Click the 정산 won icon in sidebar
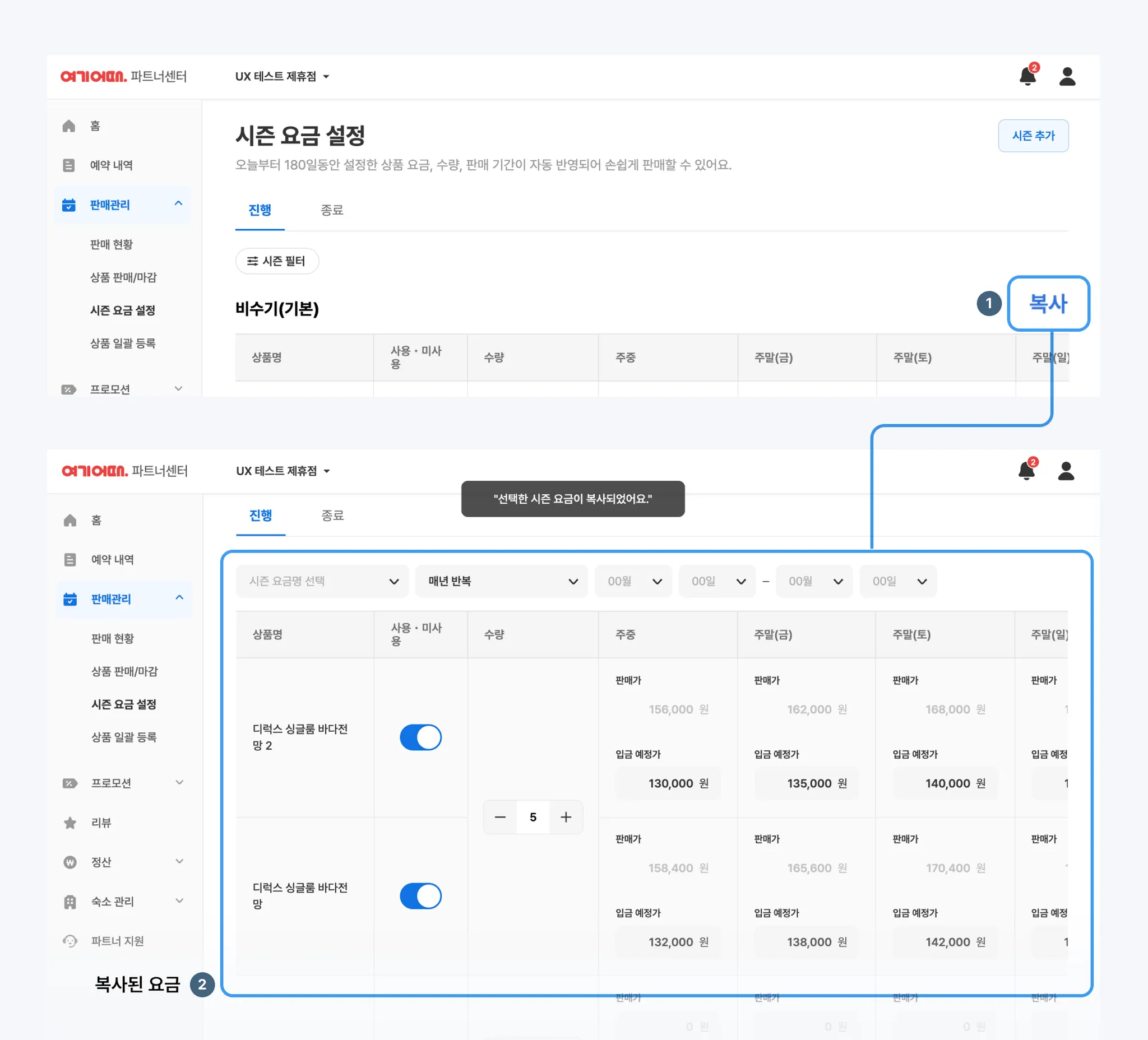Image resolution: width=1148 pixels, height=1040 pixels. pyautogui.click(x=70, y=862)
